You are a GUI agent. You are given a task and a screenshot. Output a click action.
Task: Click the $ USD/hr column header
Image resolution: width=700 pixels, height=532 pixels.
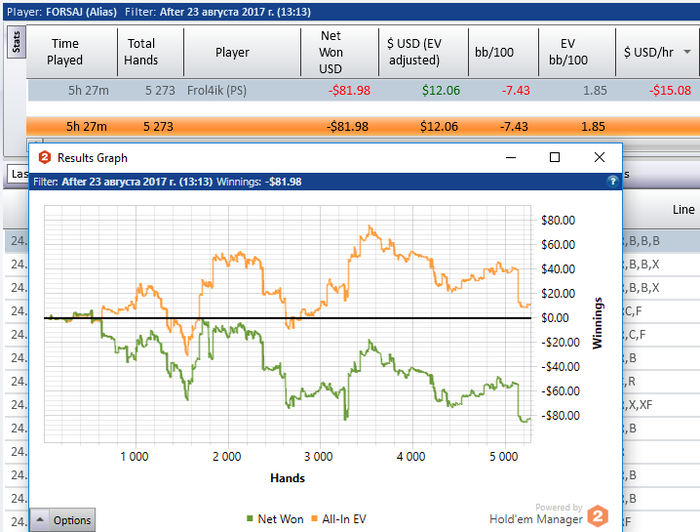coord(649,52)
